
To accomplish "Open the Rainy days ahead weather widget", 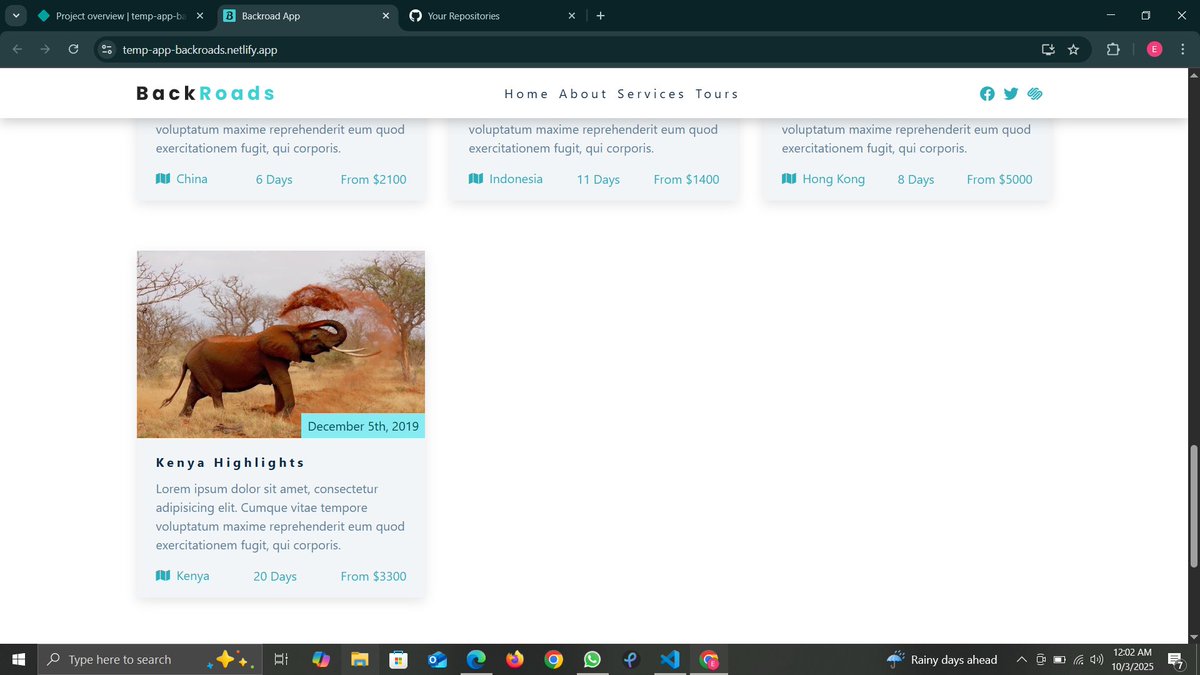I will [x=942, y=659].
